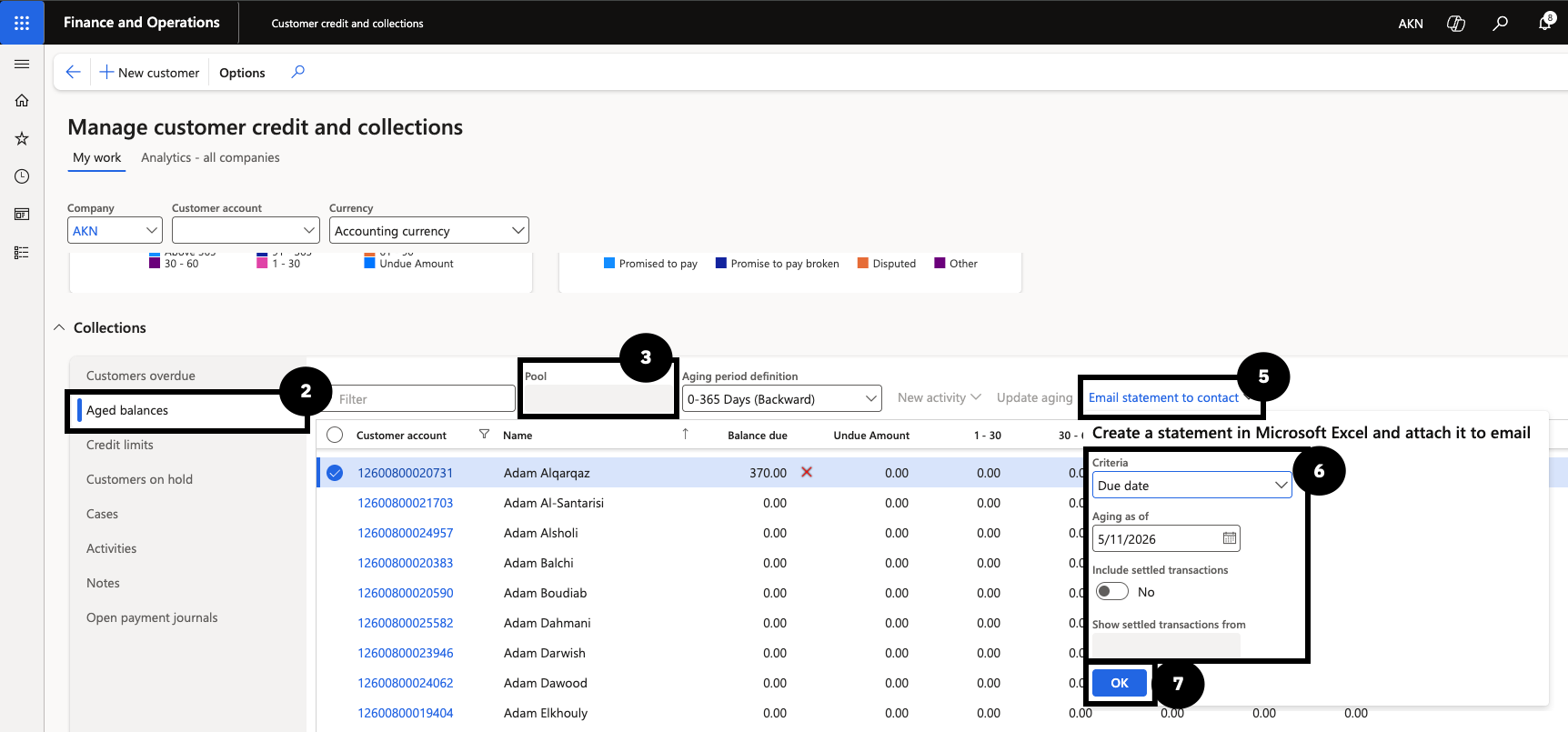This screenshot has height=732, width=1568.
Task: Select Credit limits in the list
Action: 120,445
